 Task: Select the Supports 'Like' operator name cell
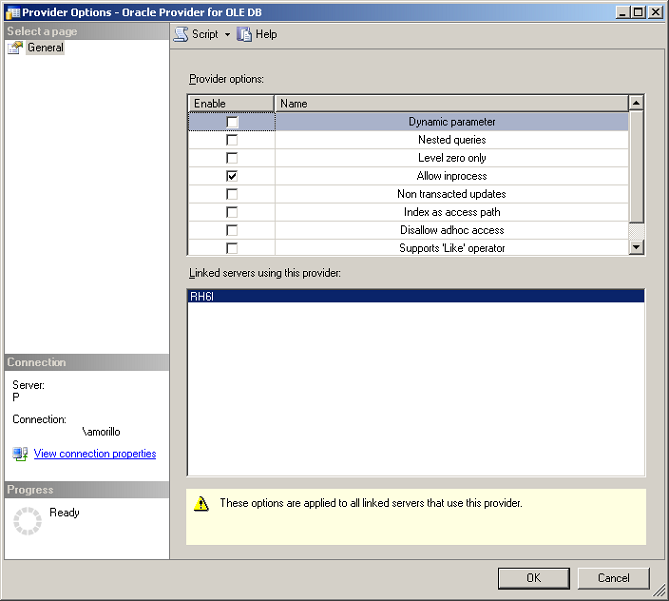pyautogui.click(x=452, y=248)
